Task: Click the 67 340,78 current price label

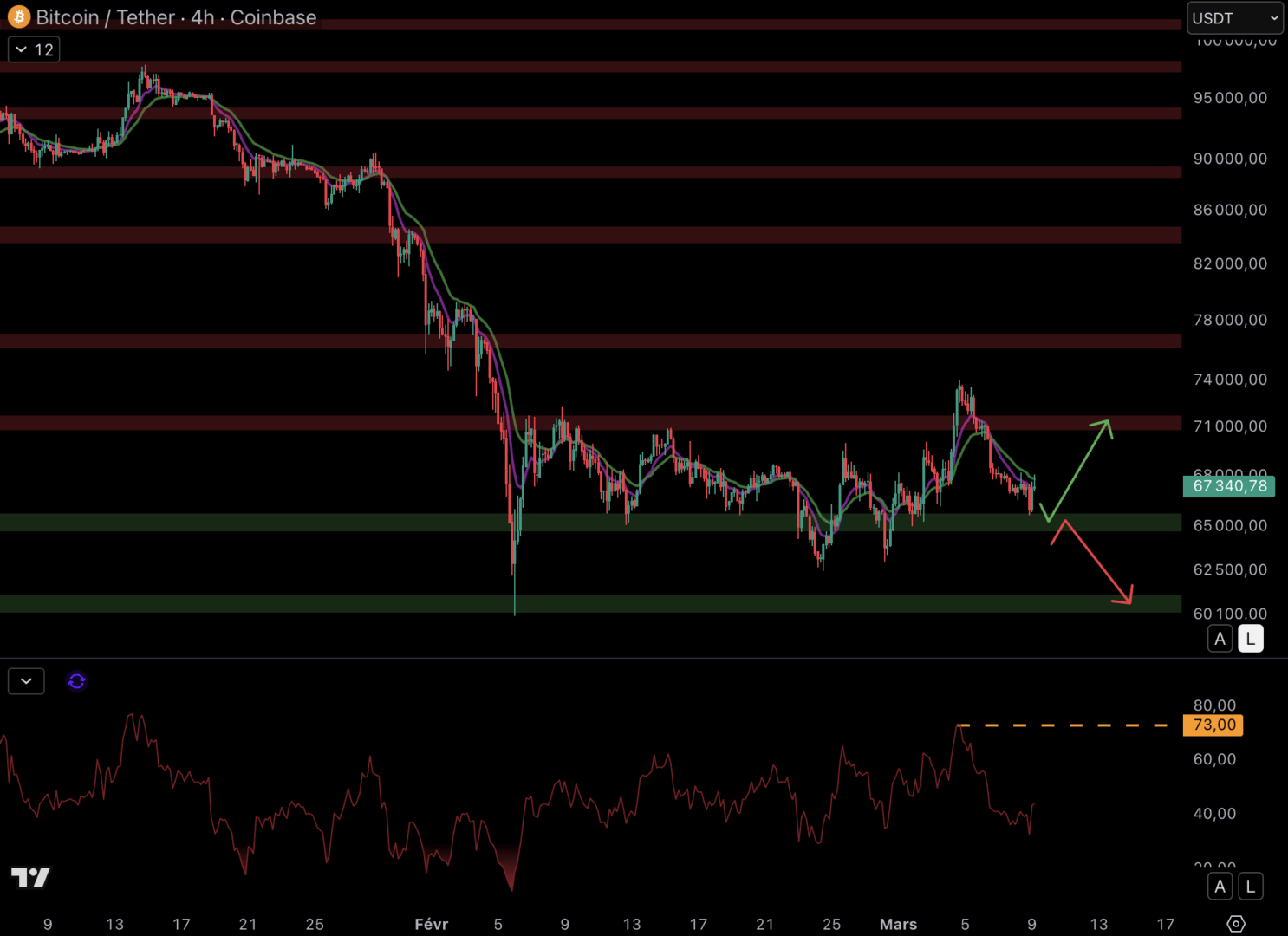Action: [x=1228, y=486]
